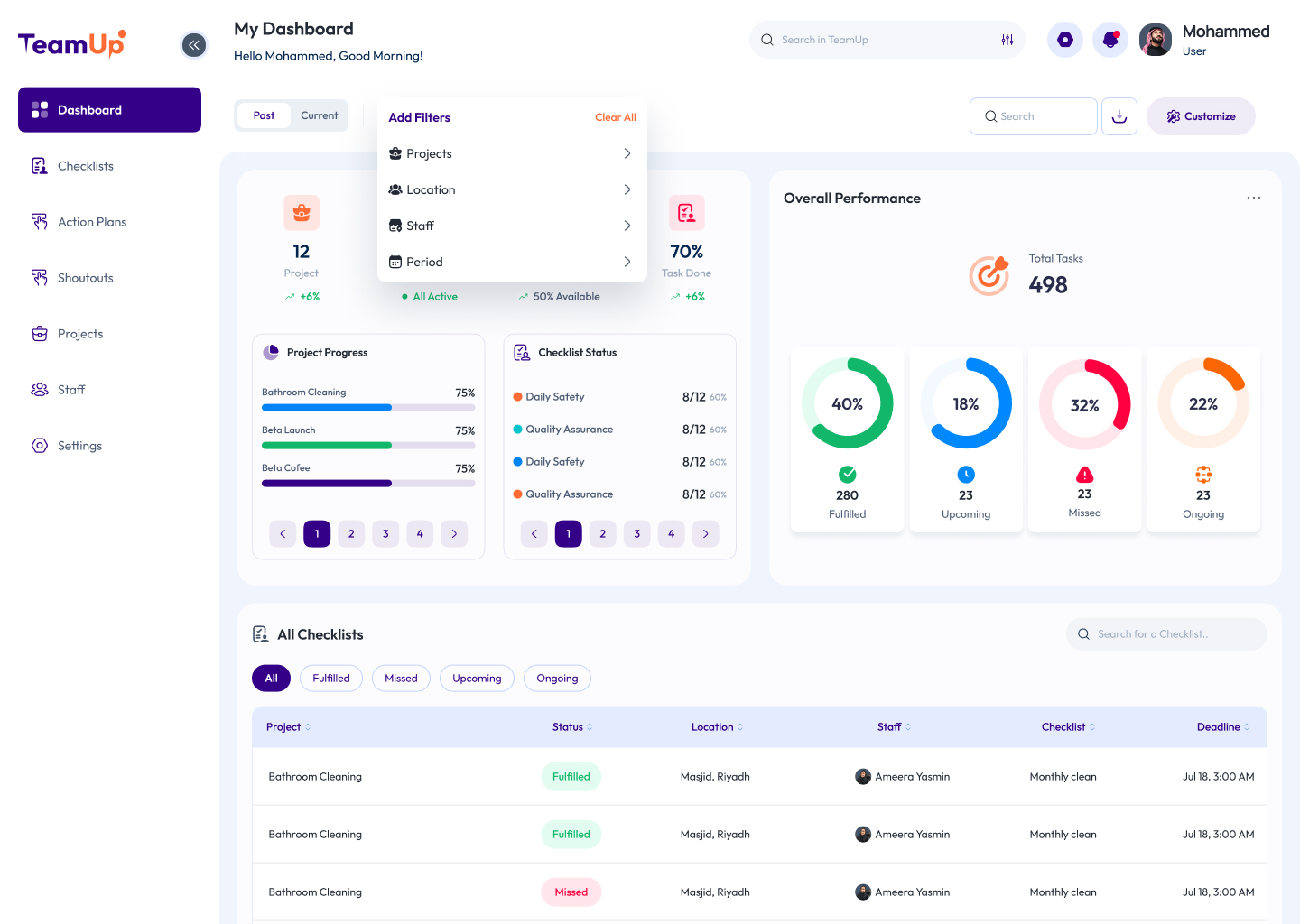Open search filter sliders icon
Viewport: 1300px width, 924px height.
[1007, 40]
